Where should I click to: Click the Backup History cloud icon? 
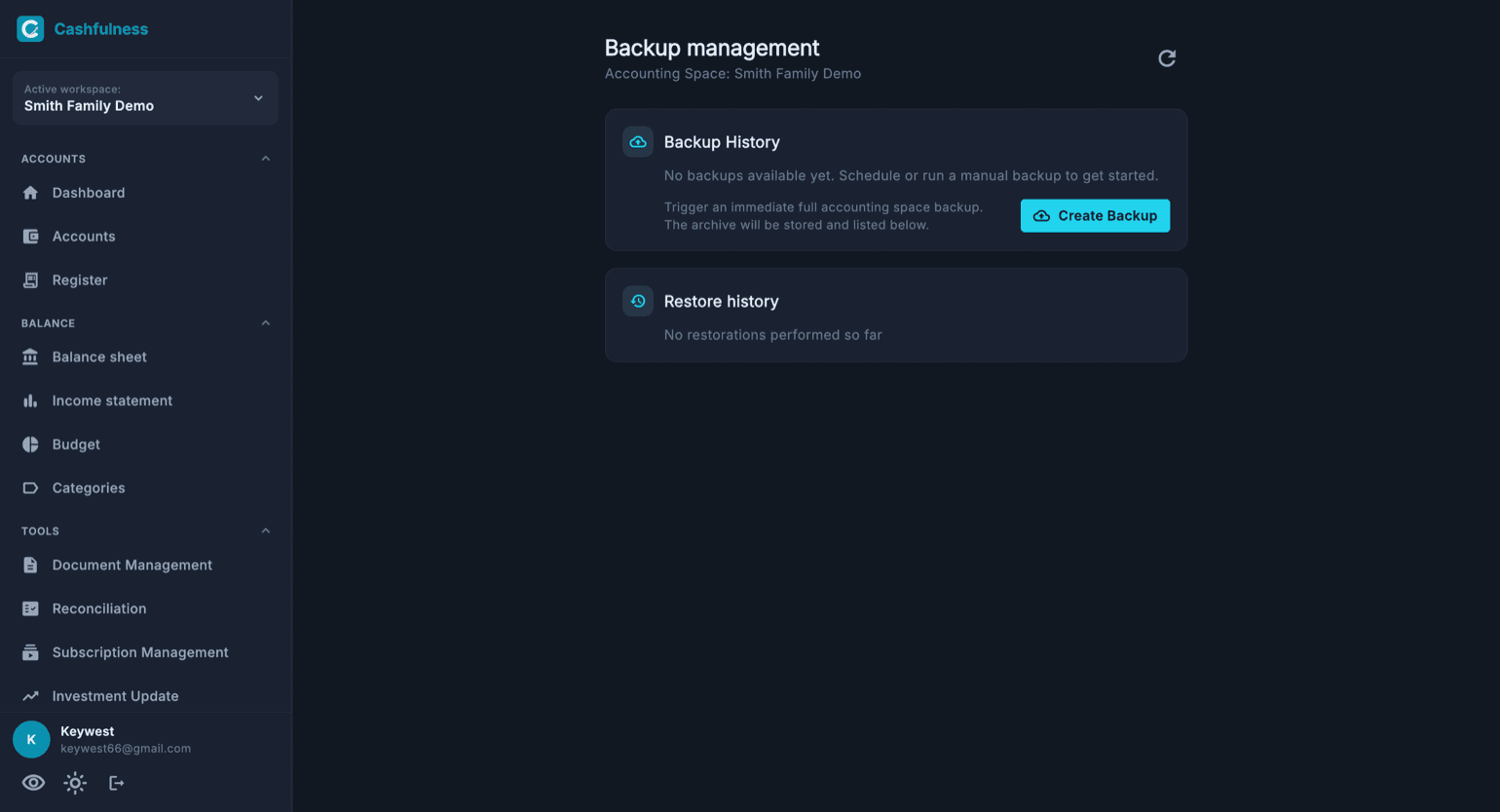pyautogui.click(x=638, y=142)
